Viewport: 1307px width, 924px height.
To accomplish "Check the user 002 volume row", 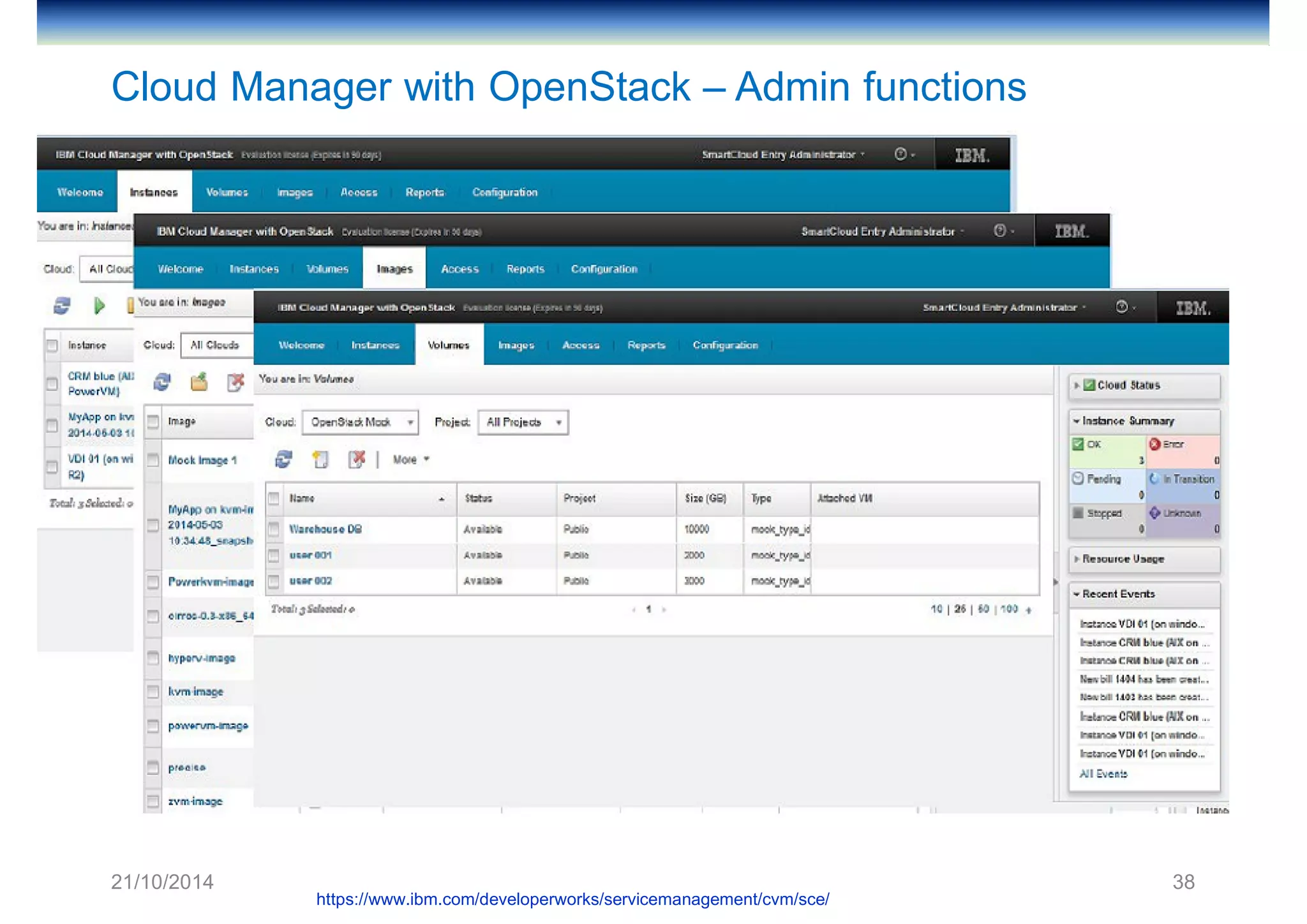I will pyautogui.click(x=274, y=581).
